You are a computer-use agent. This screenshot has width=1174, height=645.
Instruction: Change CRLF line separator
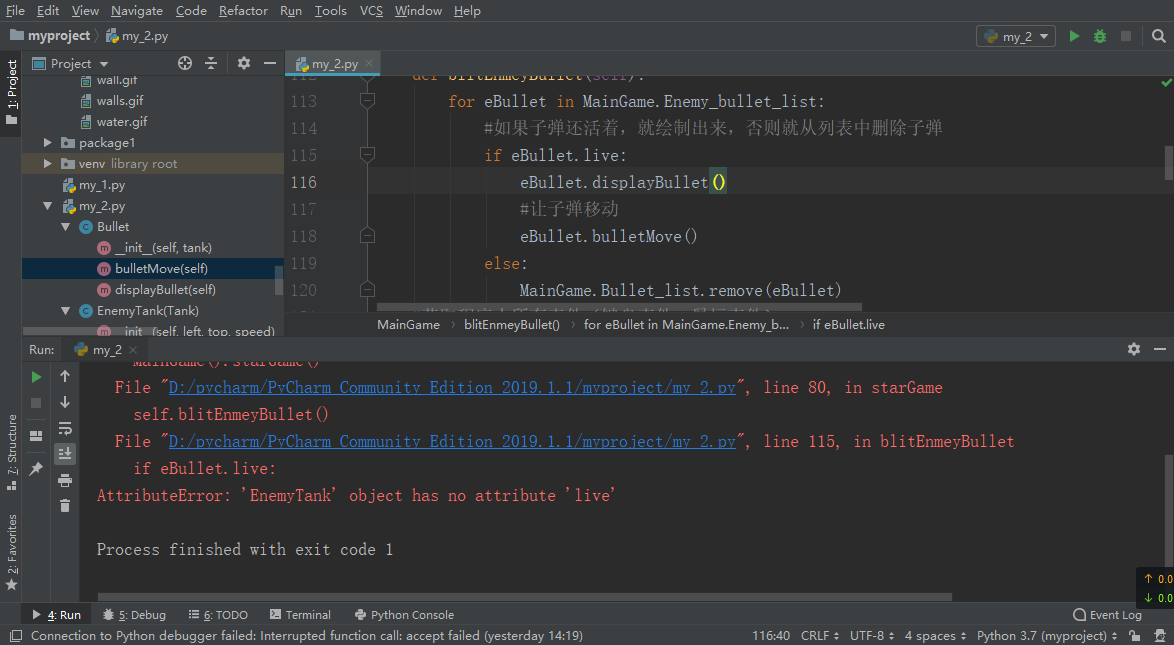[x=820, y=636]
